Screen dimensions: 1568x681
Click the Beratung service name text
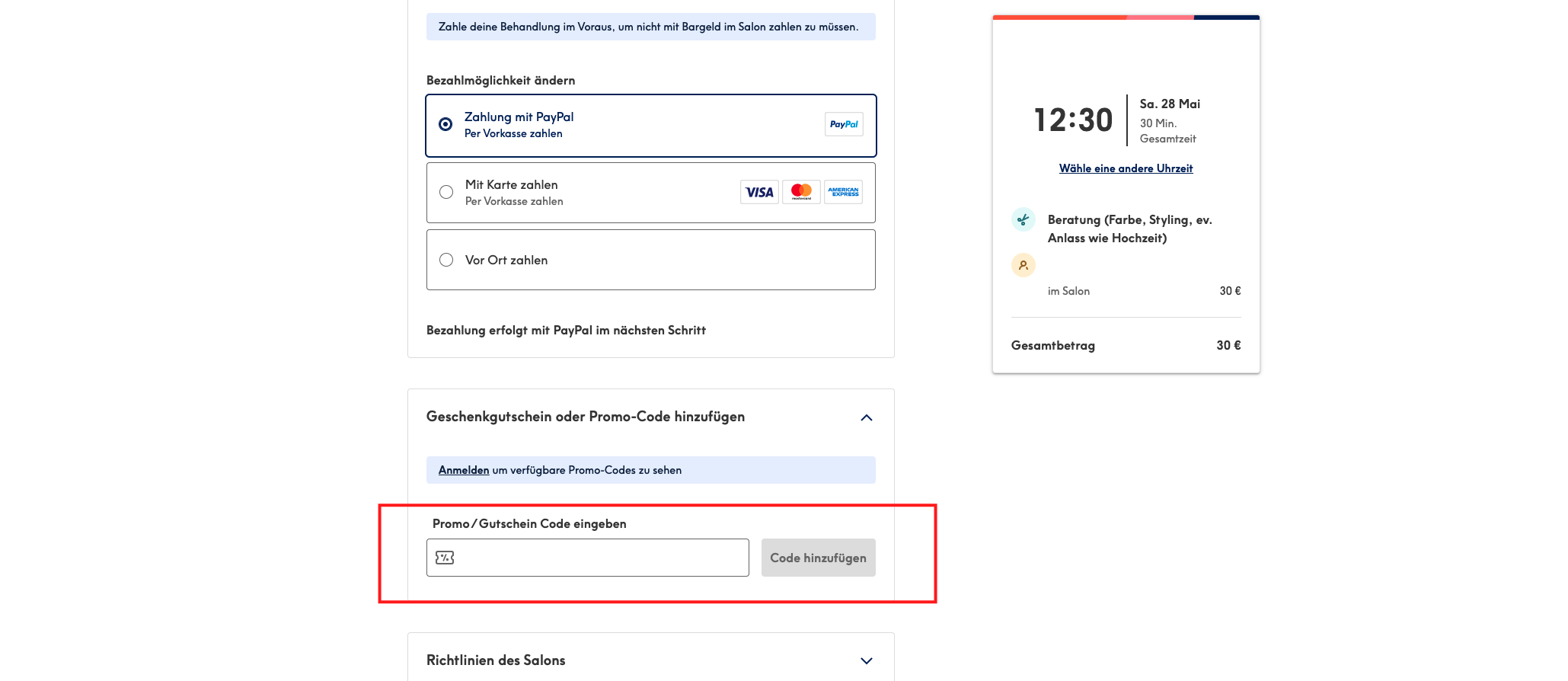pyautogui.click(x=1130, y=229)
